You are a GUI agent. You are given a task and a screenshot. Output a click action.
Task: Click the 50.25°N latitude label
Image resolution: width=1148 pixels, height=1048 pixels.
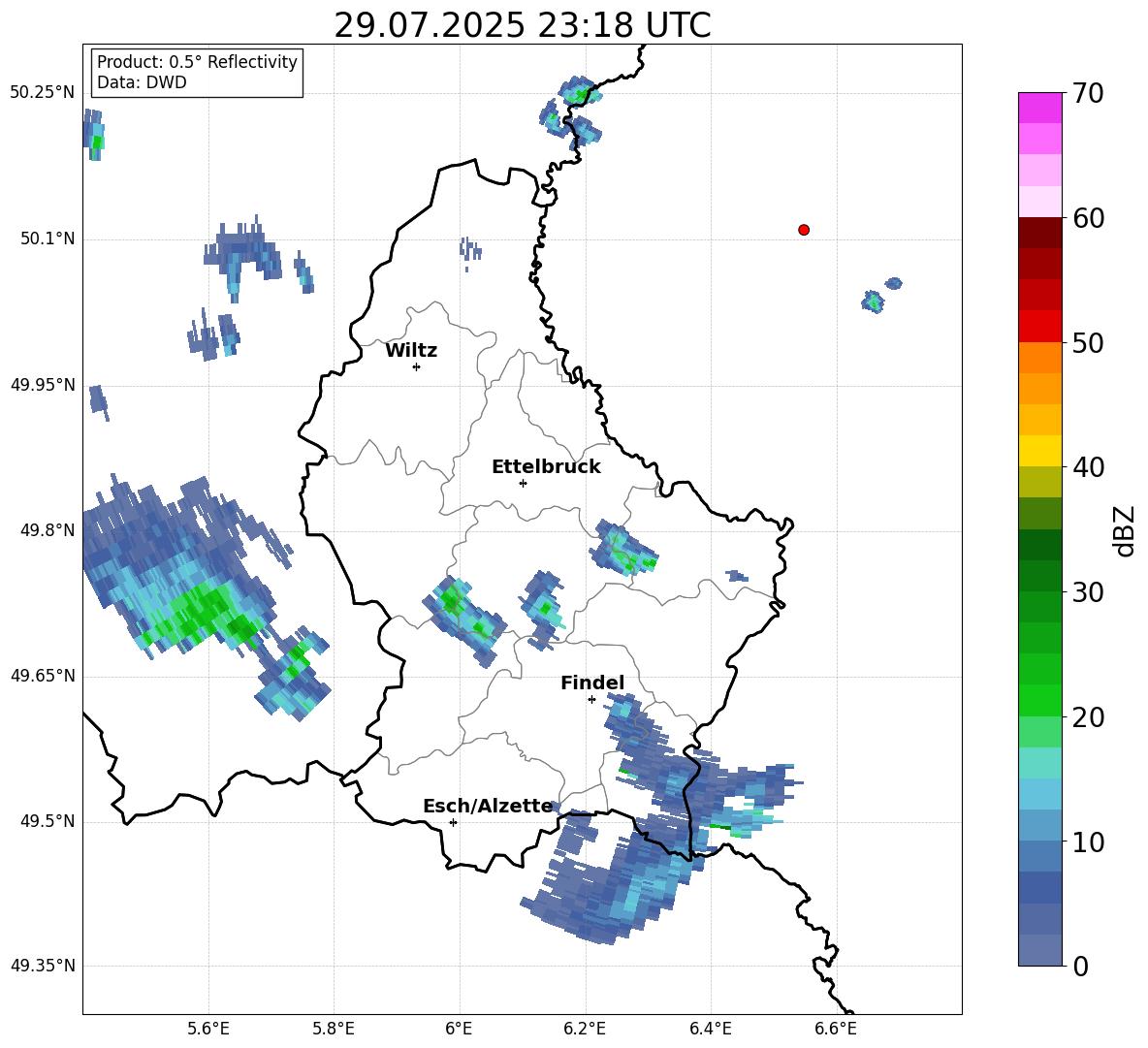(42, 93)
